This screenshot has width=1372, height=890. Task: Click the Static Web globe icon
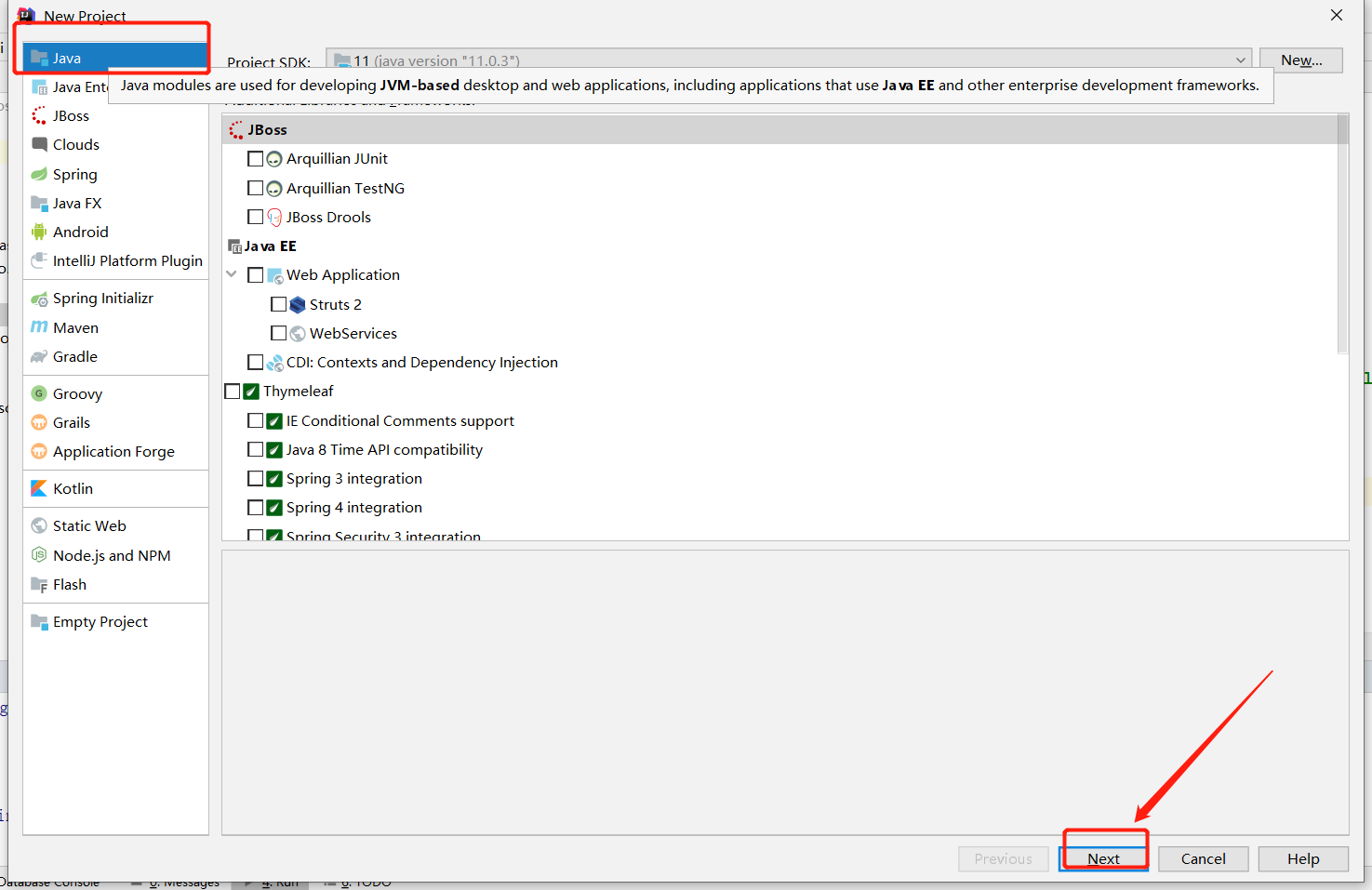(39, 525)
